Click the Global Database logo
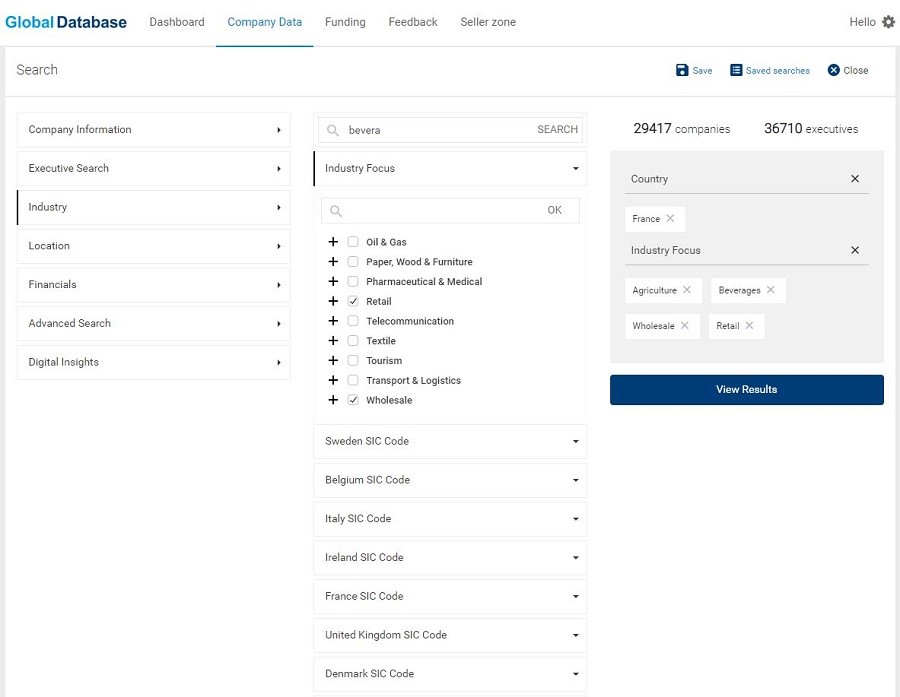 (x=66, y=22)
